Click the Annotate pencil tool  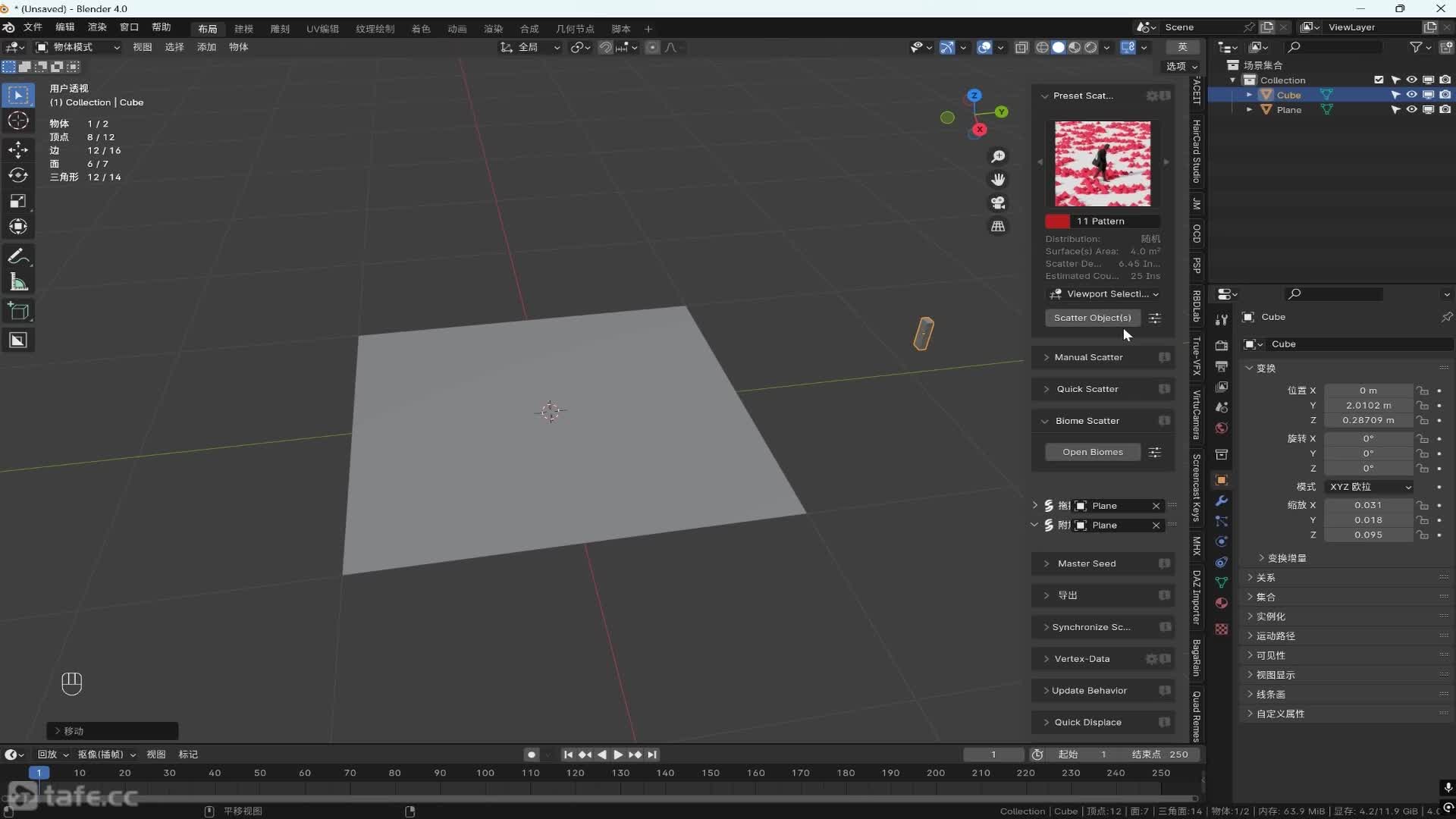[18, 256]
